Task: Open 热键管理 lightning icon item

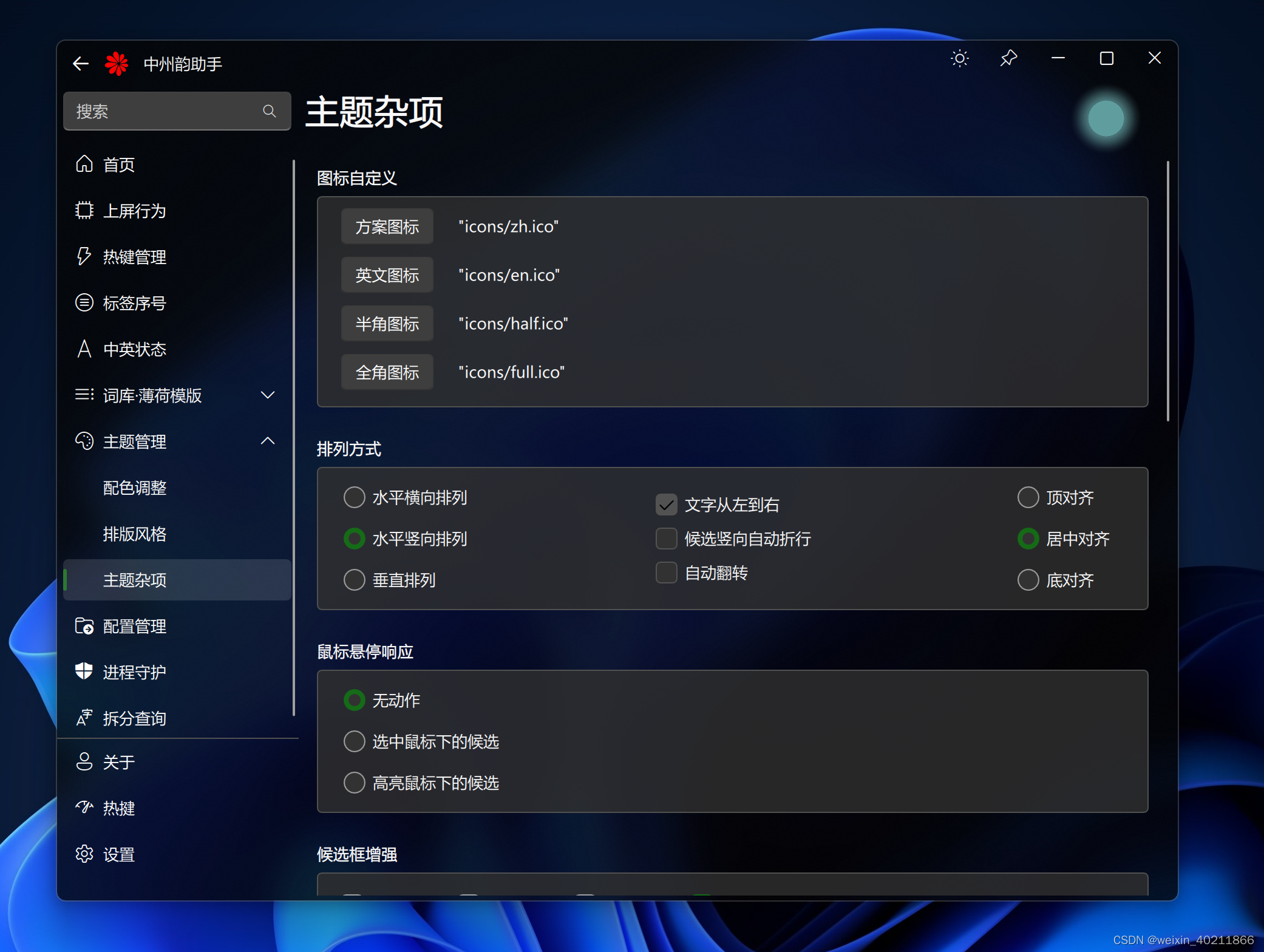Action: [84, 256]
